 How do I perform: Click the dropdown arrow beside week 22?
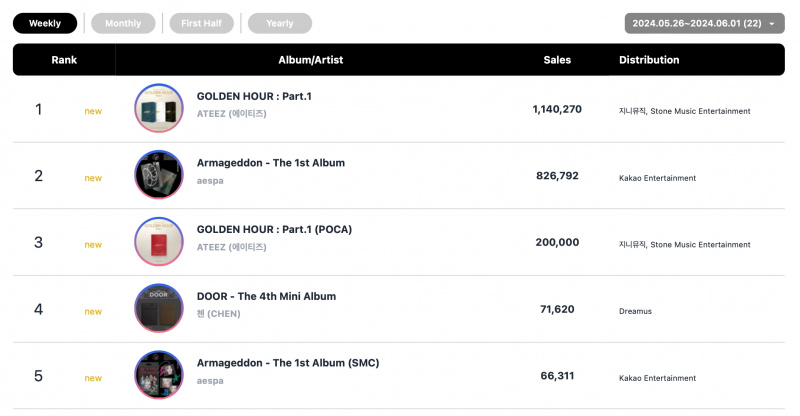tap(772, 24)
